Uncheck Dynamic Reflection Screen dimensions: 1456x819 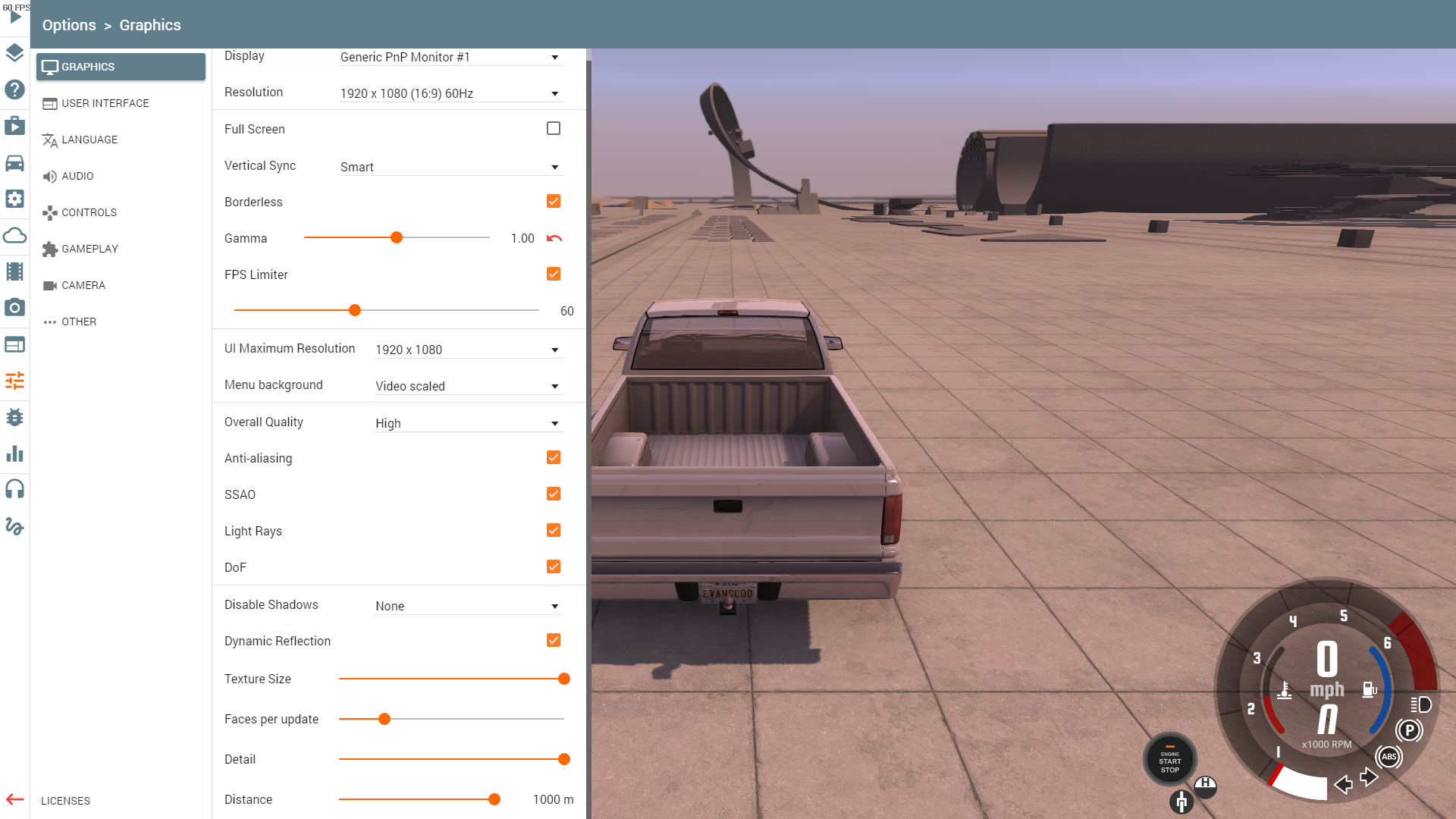tap(554, 641)
